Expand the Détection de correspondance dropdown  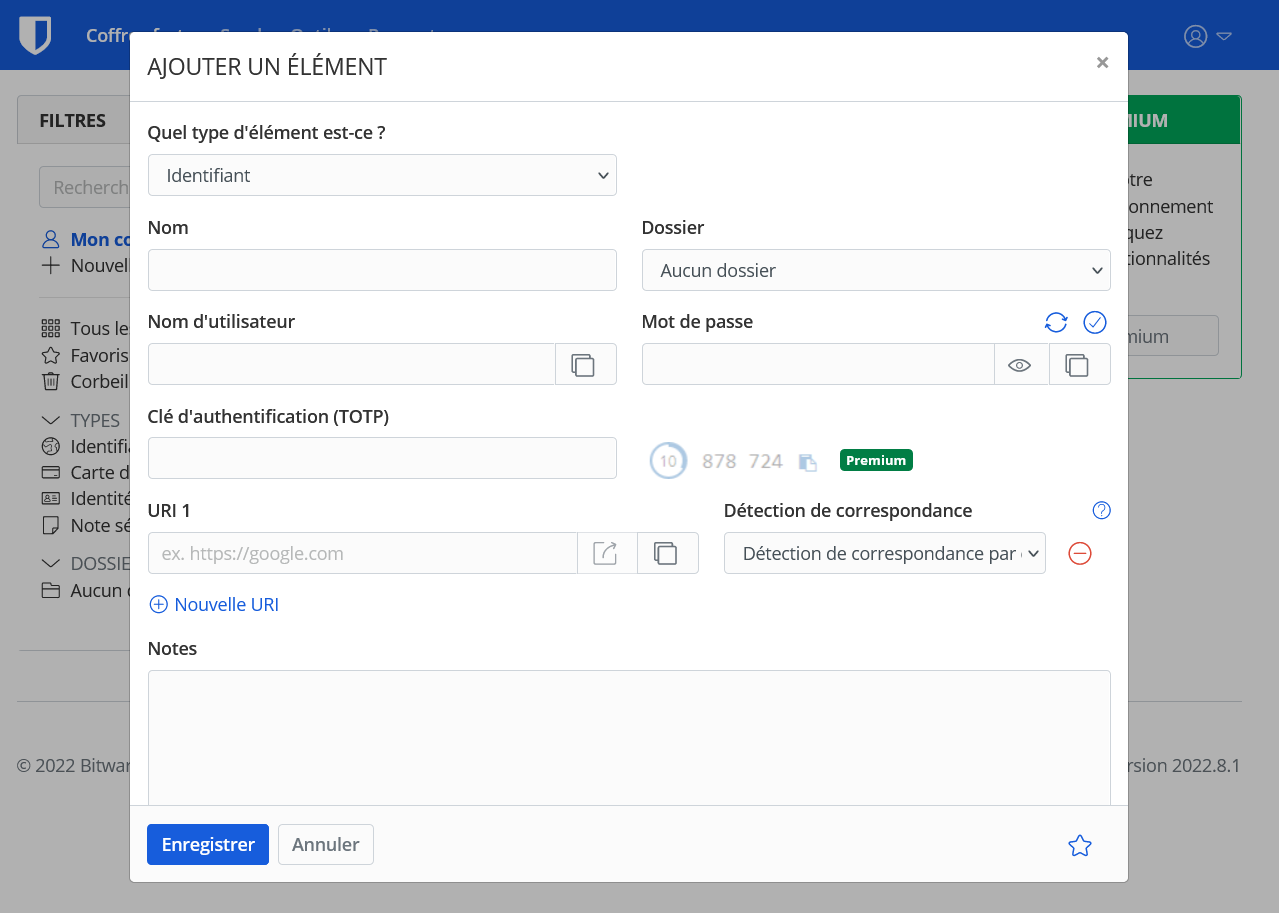(884, 553)
